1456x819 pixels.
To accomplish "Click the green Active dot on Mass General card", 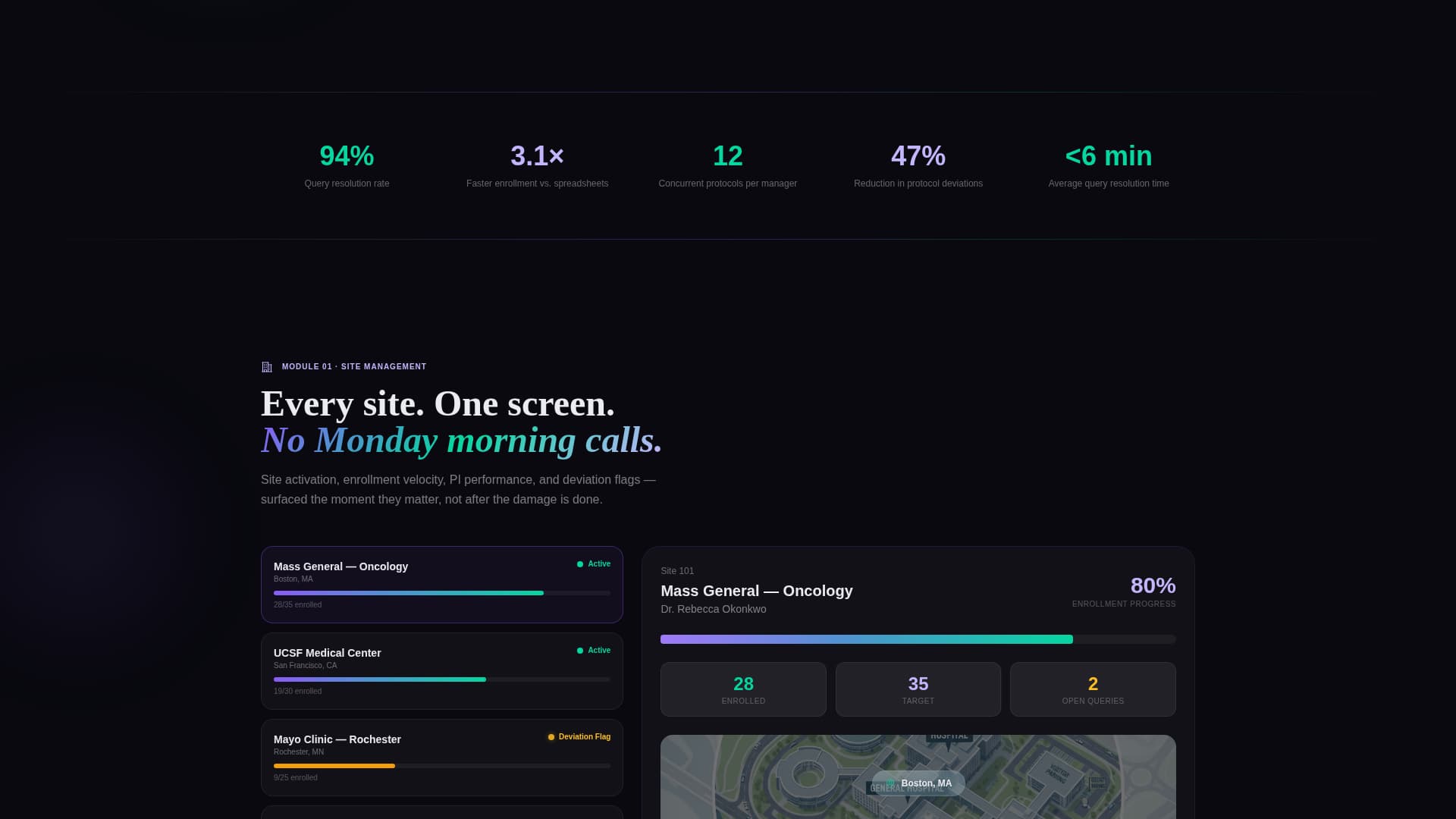I will pos(580,564).
